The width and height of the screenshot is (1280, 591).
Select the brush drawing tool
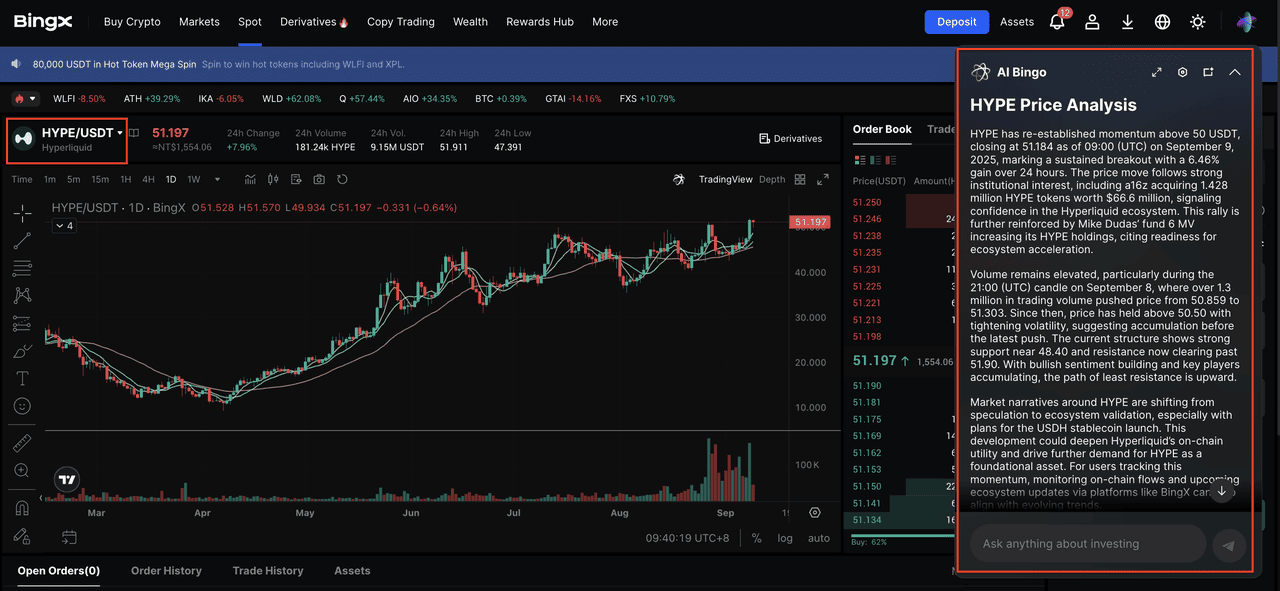(22, 351)
